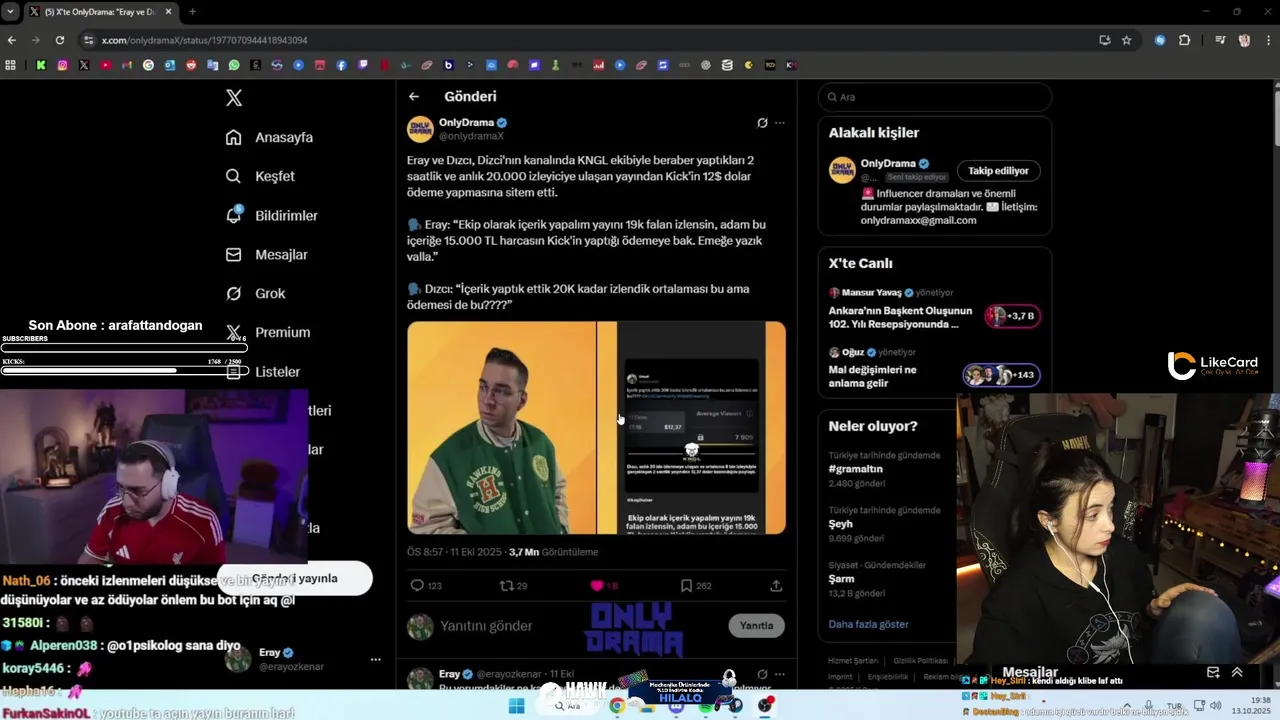Open OnlyDrama in Alakalı kişiler
Image resolution: width=1280 pixels, height=720 pixels.
click(888, 164)
